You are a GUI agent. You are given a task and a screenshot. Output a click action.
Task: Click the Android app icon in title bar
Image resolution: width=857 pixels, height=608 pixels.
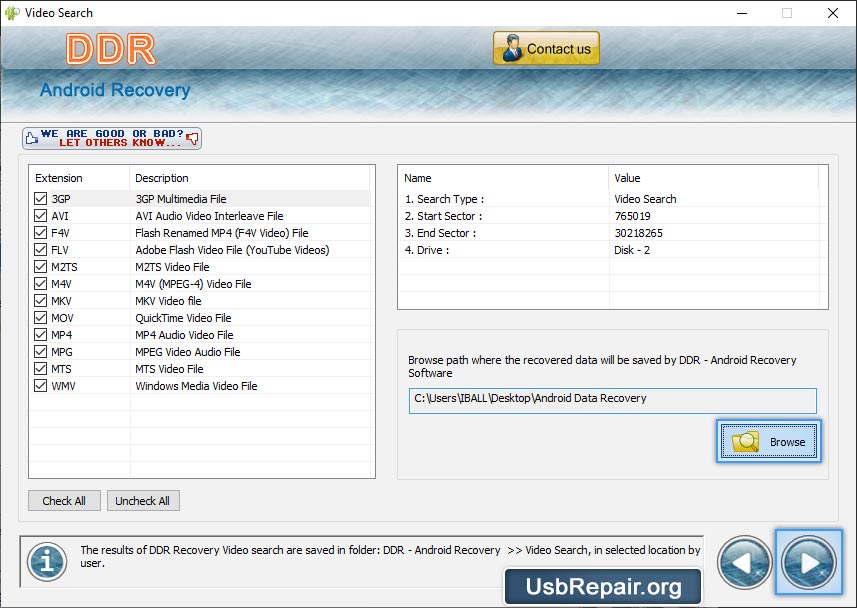(12, 13)
